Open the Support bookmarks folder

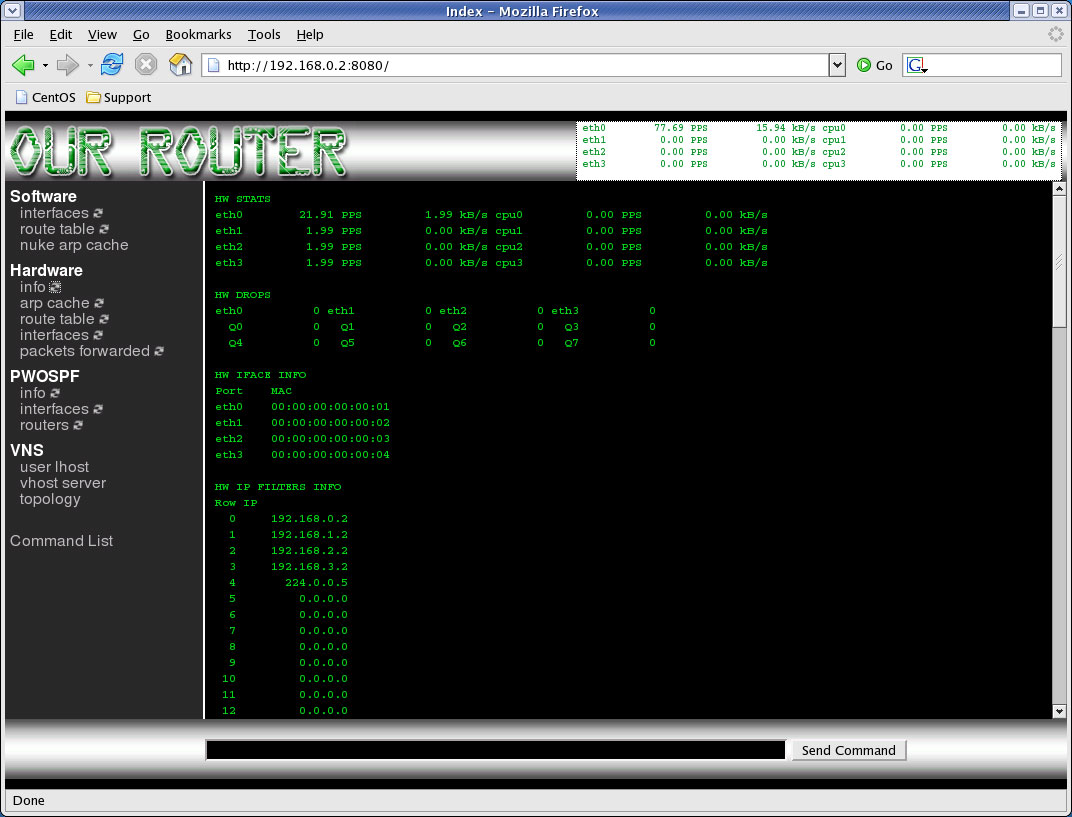119,98
